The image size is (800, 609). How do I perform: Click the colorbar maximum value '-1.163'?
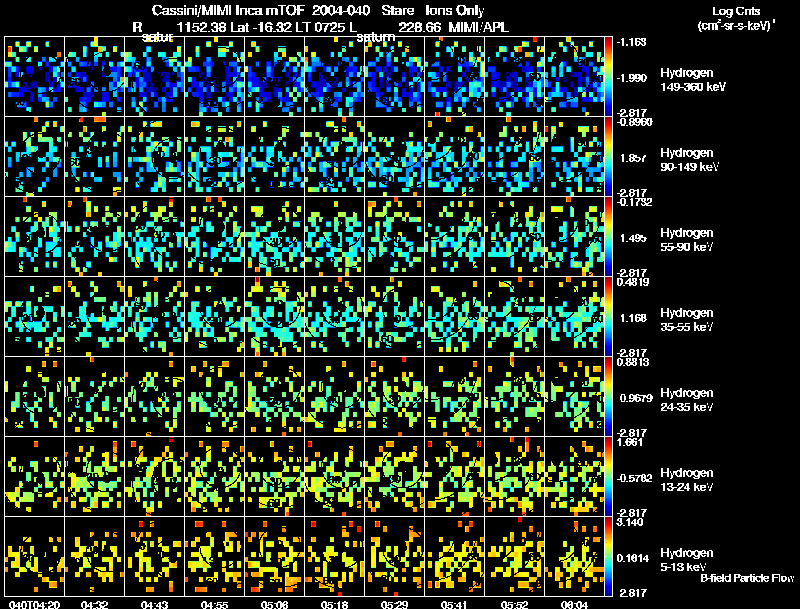pyautogui.click(x=632, y=42)
